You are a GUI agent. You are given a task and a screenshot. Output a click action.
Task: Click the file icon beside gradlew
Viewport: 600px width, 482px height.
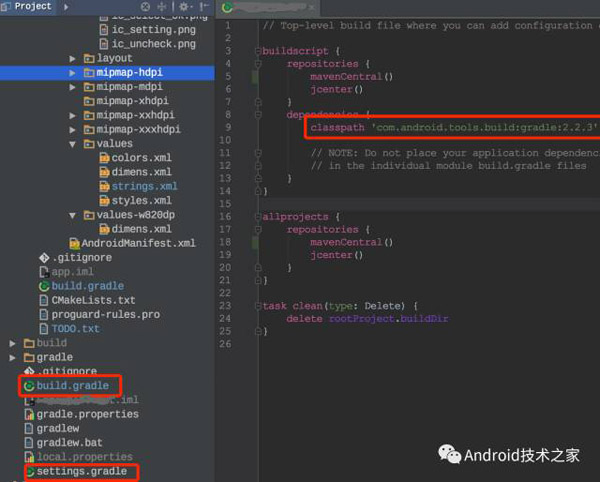[29, 428]
